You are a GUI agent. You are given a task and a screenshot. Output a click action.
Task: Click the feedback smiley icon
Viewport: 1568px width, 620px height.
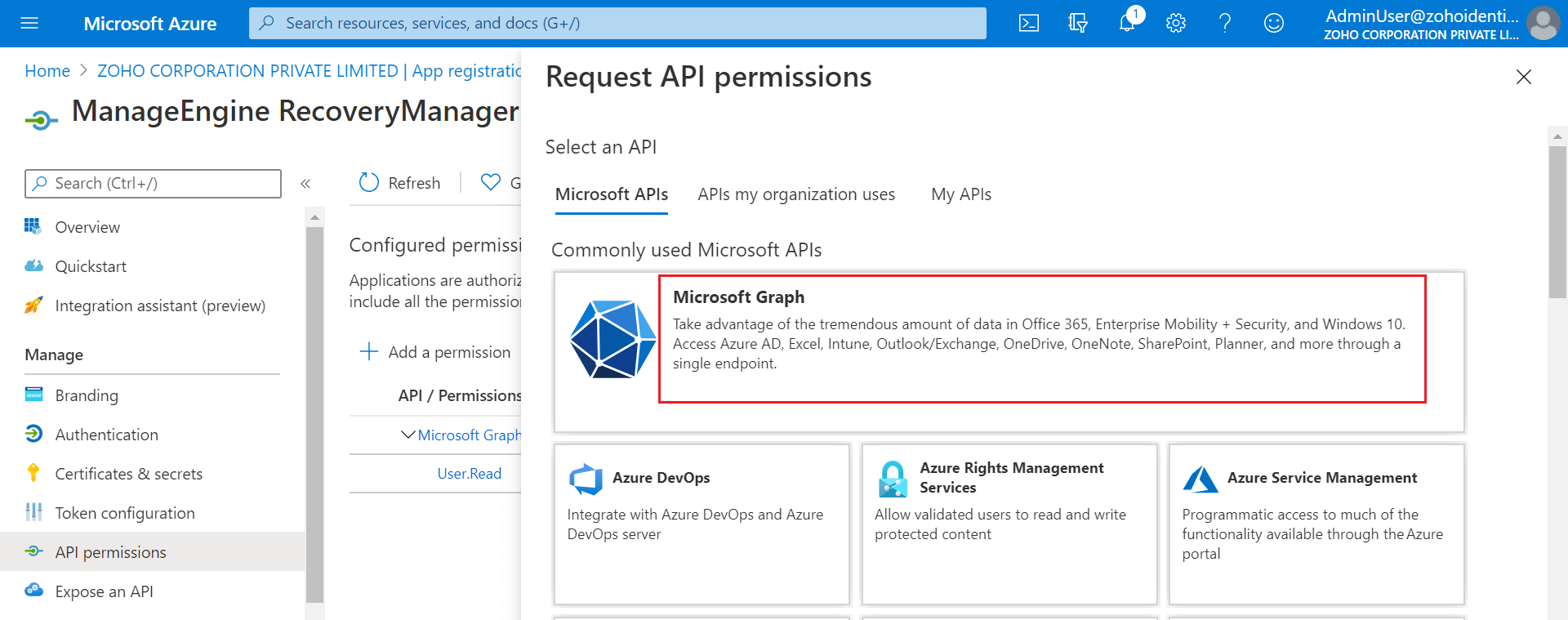click(x=1274, y=23)
